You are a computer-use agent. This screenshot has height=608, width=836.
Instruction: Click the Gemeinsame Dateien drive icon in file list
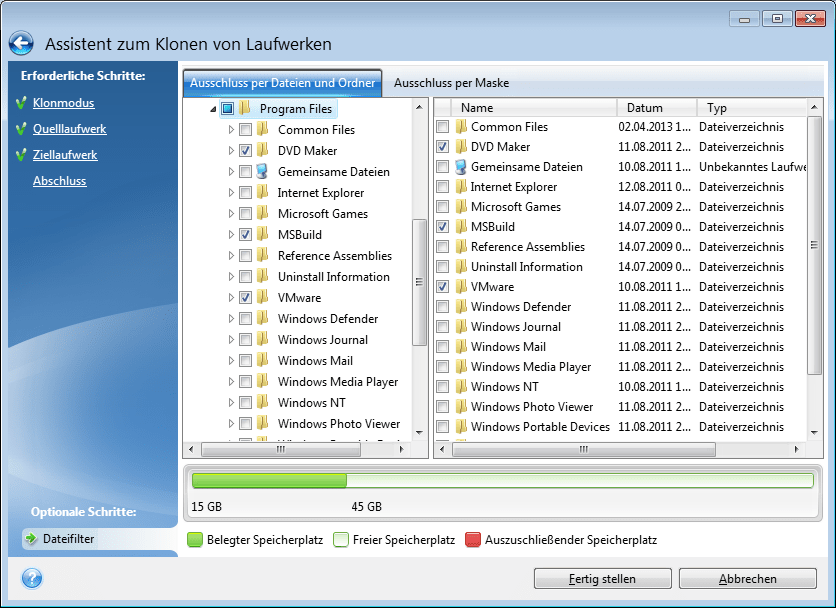click(461, 167)
